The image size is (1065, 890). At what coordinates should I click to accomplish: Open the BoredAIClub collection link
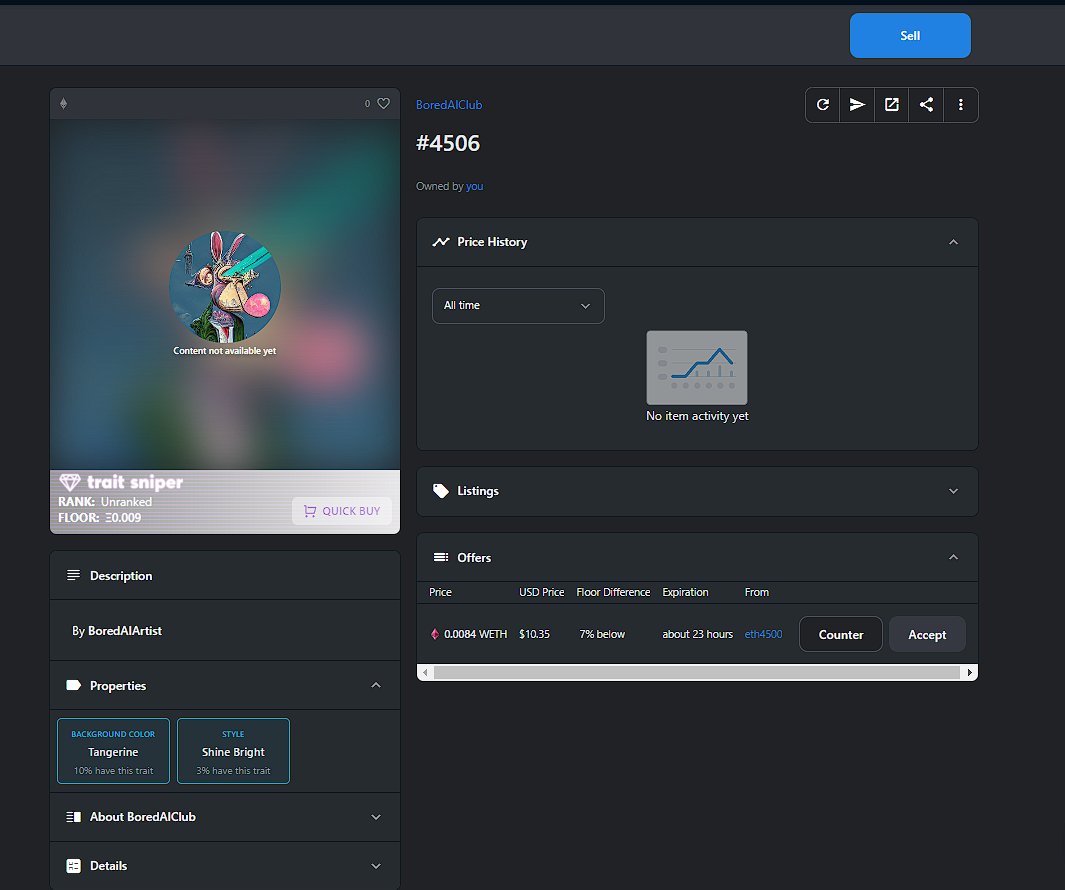click(449, 105)
